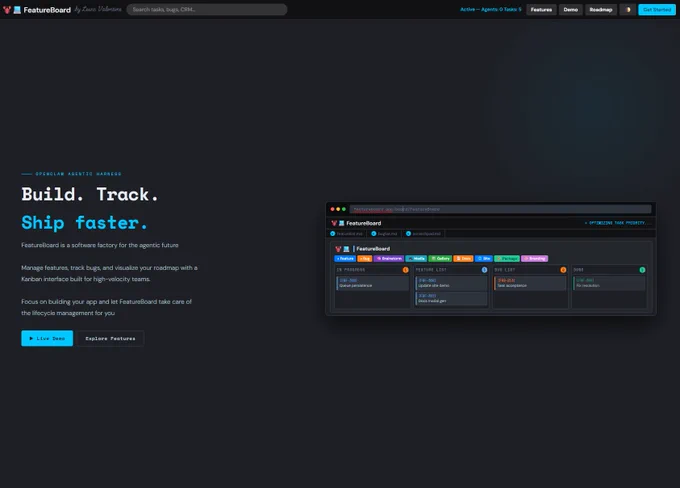This screenshot has width=680, height=488.
Task: Click the lobster logo in preview header
Action: [334, 223]
